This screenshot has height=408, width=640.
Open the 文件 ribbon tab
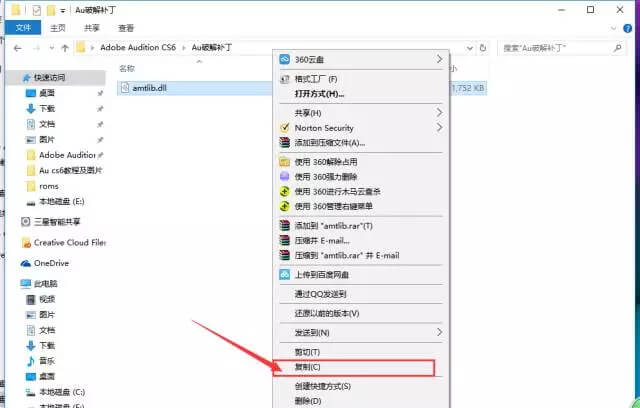pos(23,28)
